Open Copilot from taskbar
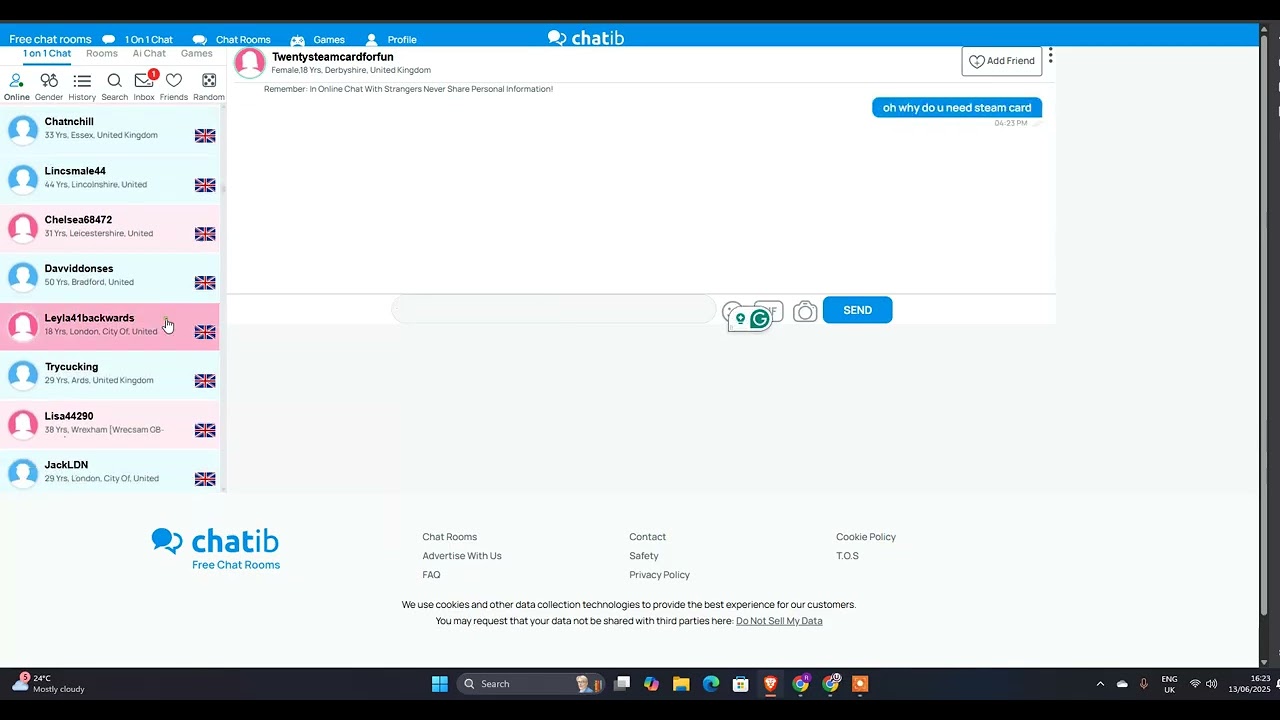The width and height of the screenshot is (1280, 720). [652, 684]
